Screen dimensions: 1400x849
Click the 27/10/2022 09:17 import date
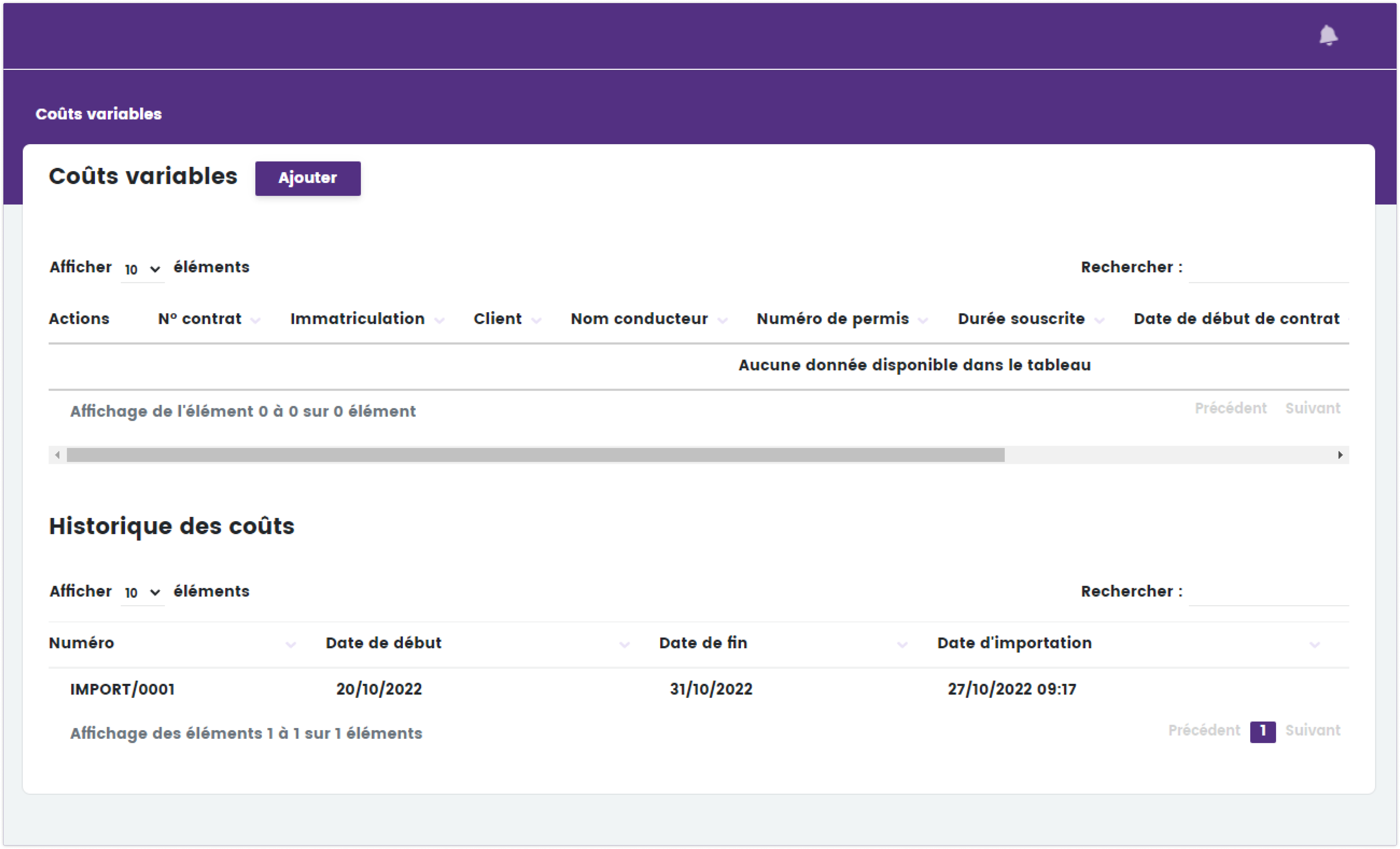[x=1011, y=689]
